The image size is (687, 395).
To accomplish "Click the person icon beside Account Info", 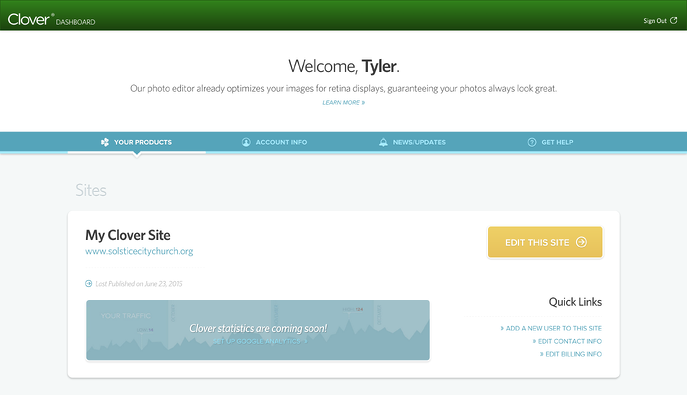I will point(246,142).
